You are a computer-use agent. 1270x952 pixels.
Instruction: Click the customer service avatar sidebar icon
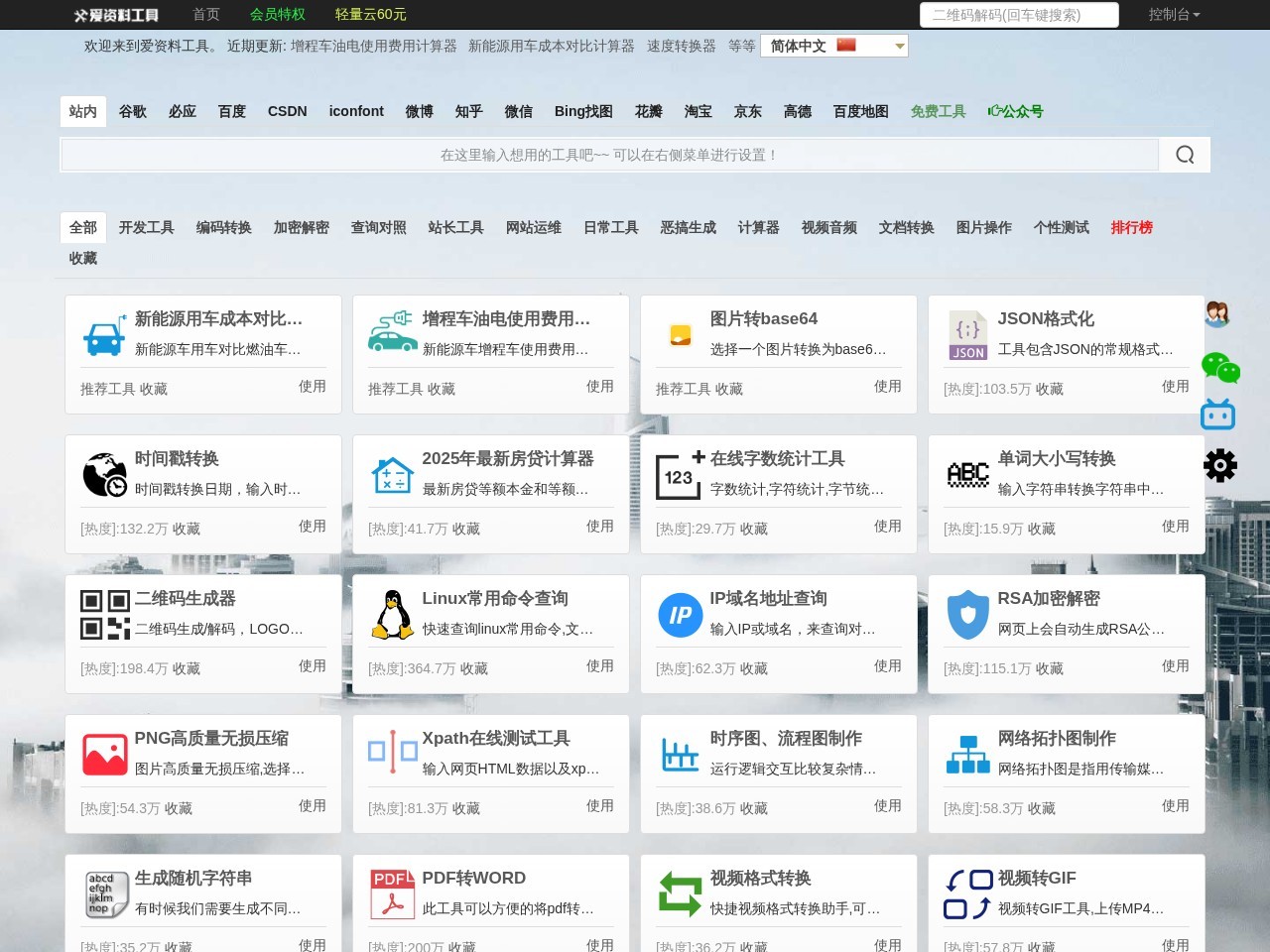[1218, 314]
